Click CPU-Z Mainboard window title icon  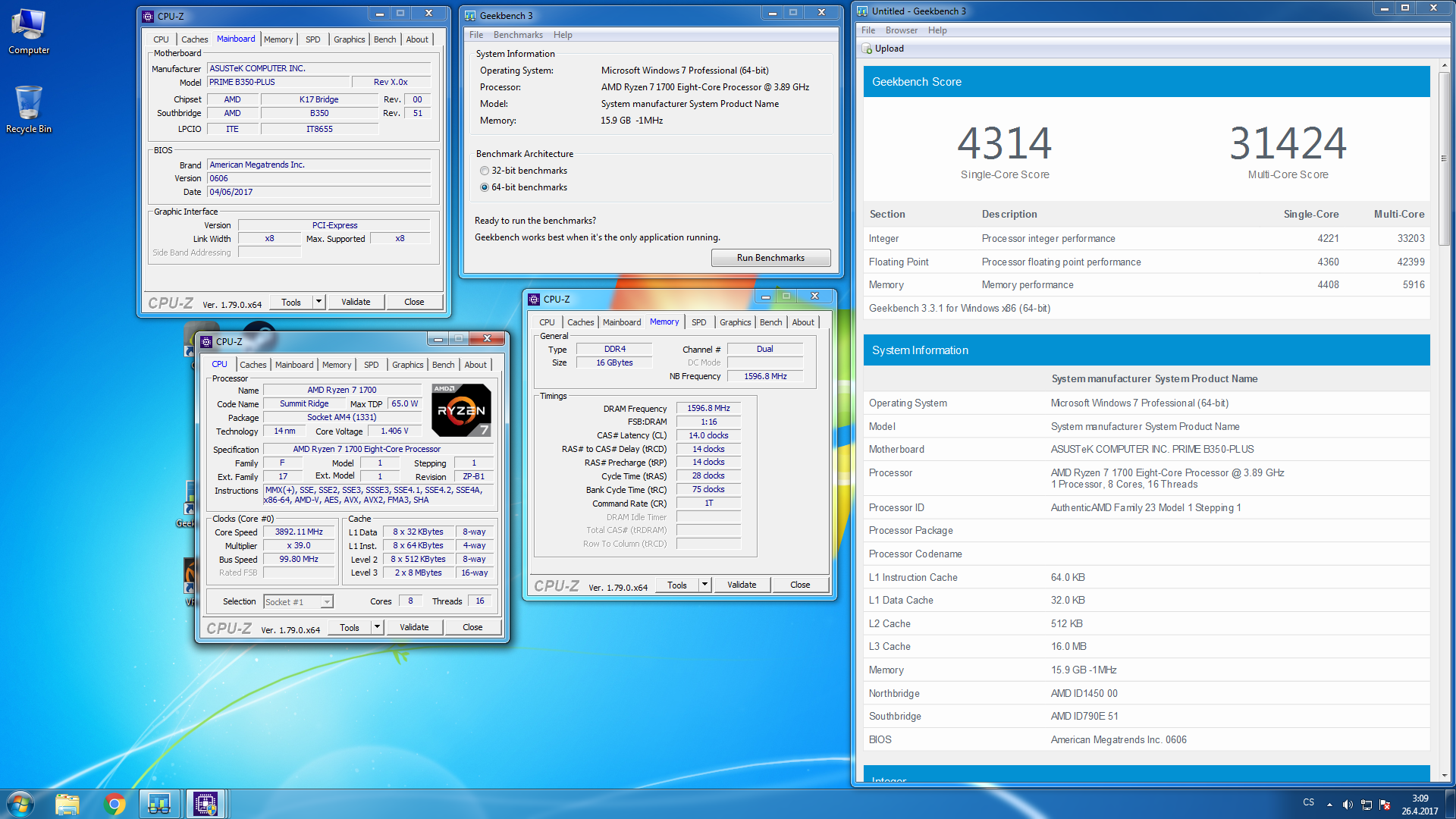[149, 16]
